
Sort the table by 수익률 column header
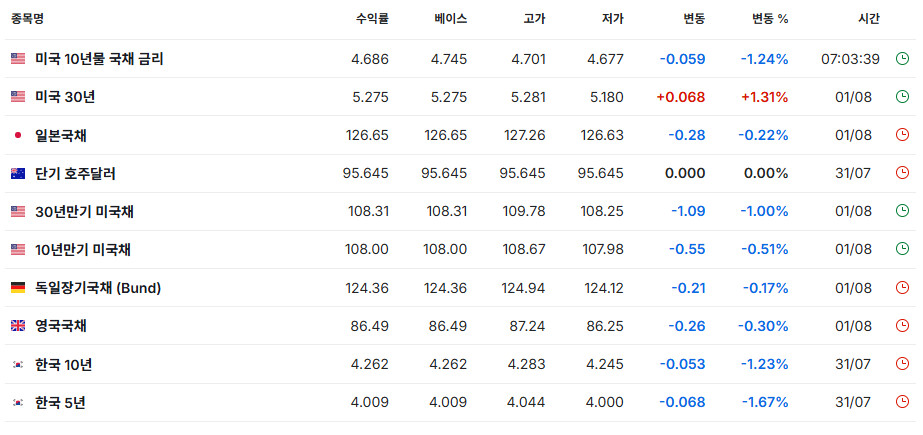tap(372, 19)
